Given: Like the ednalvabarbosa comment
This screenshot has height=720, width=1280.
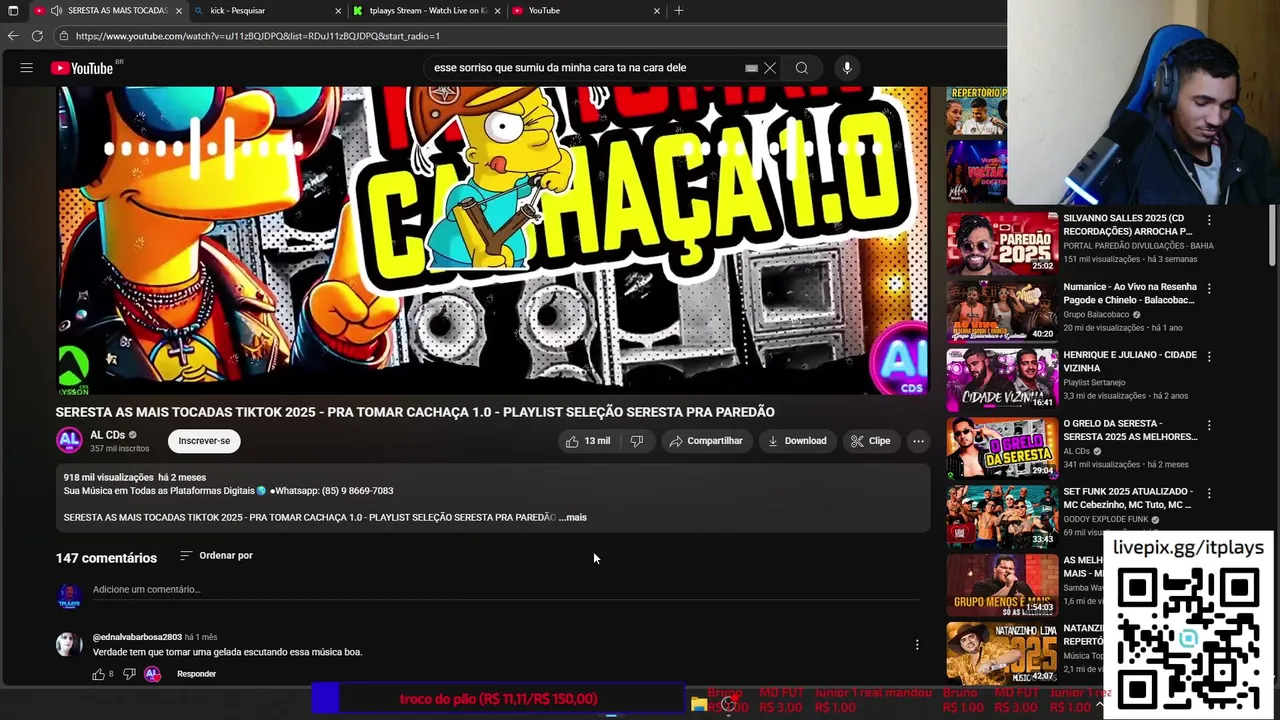Looking at the screenshot, I should coord(99,674).
